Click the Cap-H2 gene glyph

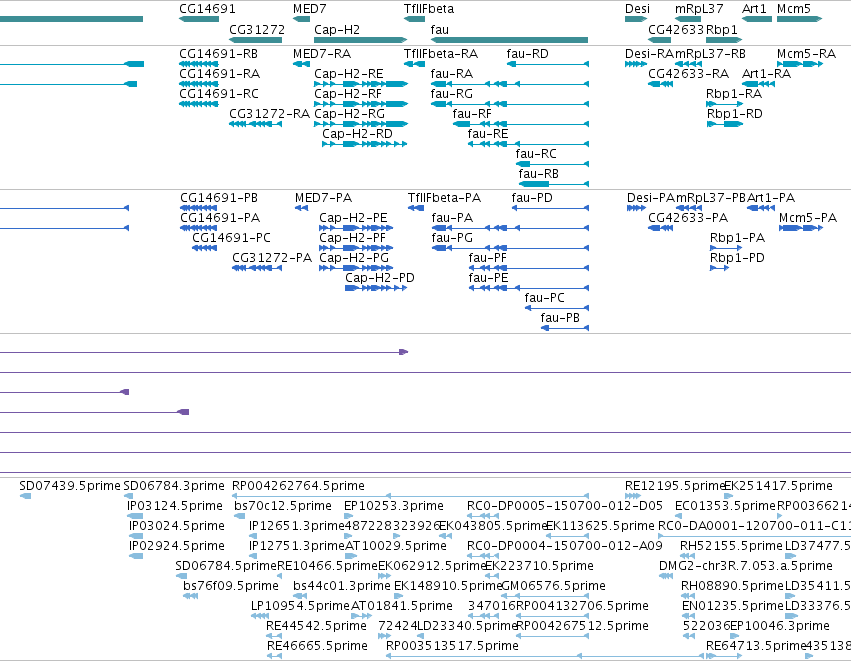tap(360, 40)
